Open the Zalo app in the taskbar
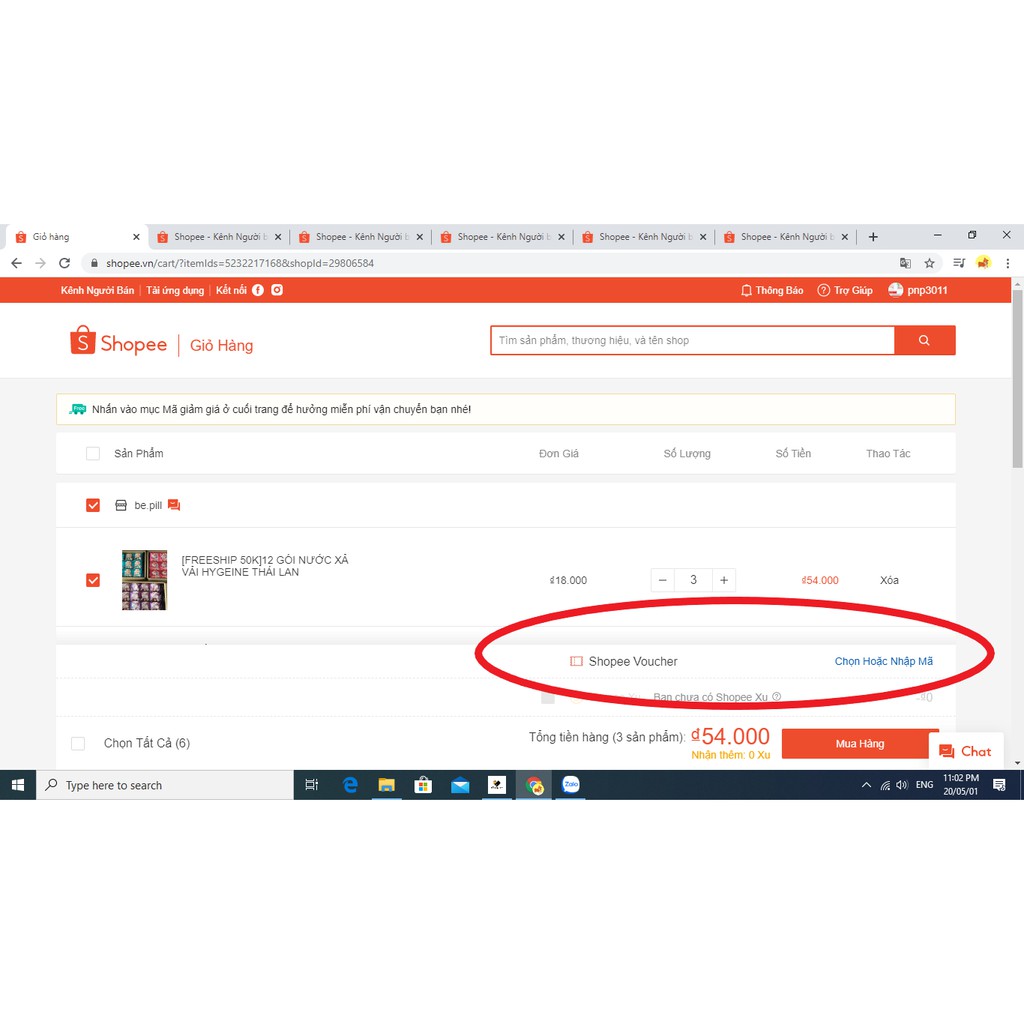Viewport: 1024px width, 1024px height. (x=571, y=785)
